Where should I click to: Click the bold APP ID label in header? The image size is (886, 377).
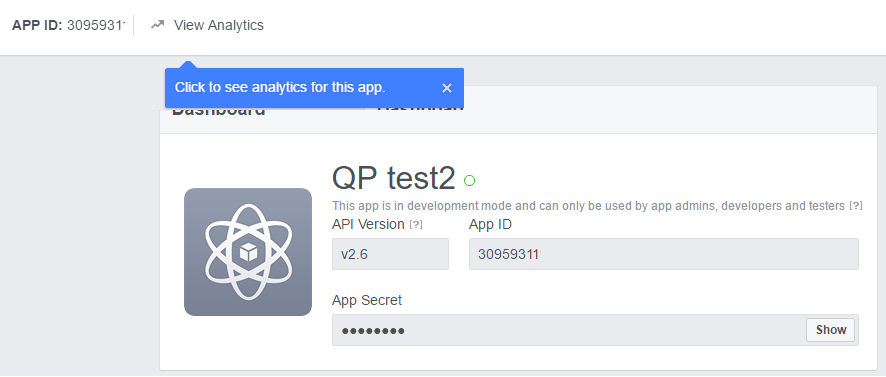pos(37,25)
